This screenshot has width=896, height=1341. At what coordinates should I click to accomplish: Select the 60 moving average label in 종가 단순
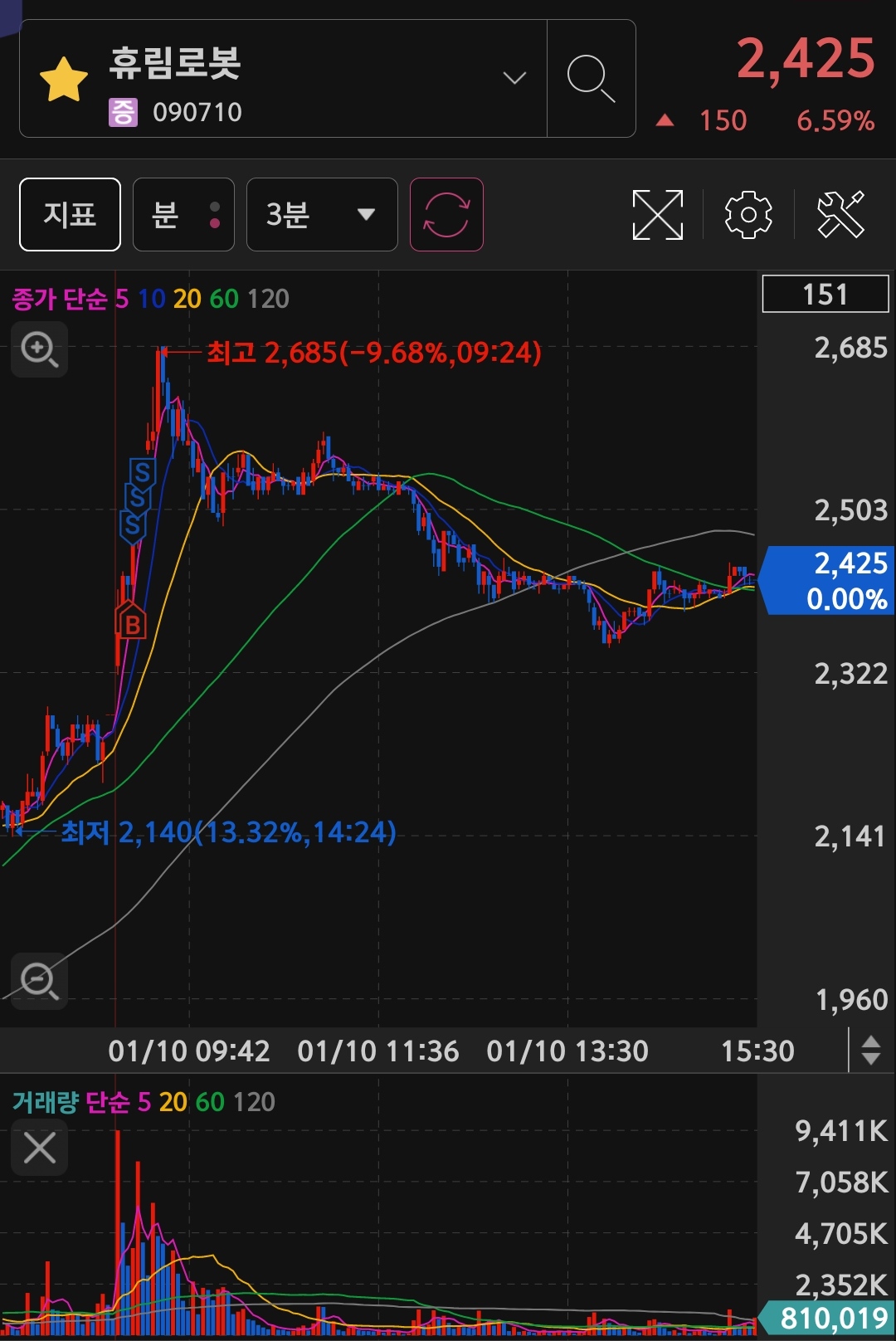(x=224, y=299)
